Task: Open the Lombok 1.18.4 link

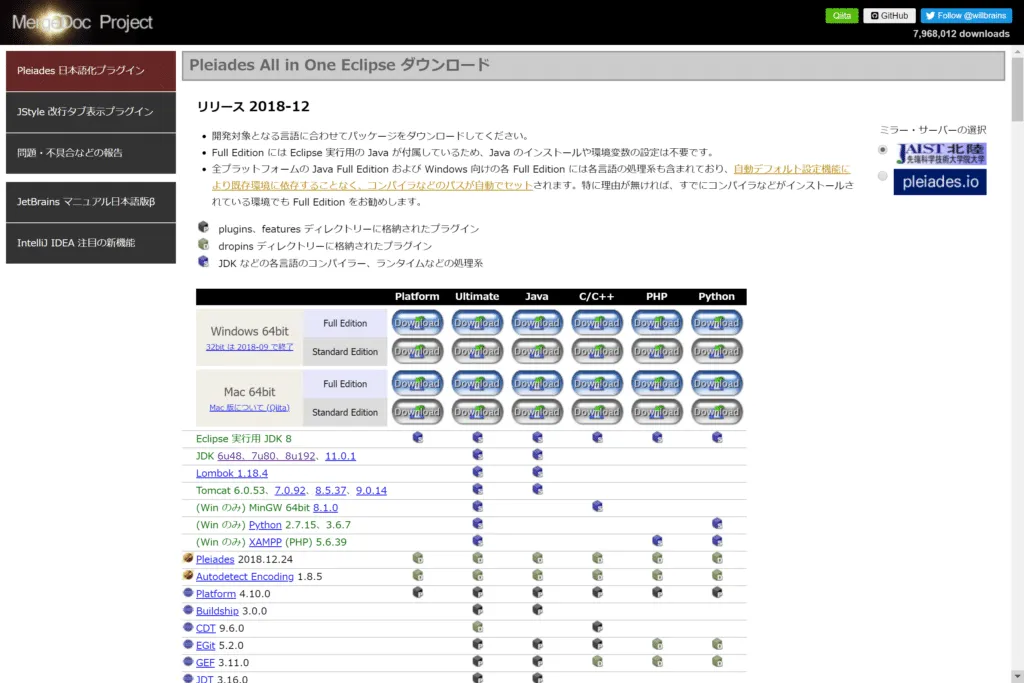Action: (232, 473)
